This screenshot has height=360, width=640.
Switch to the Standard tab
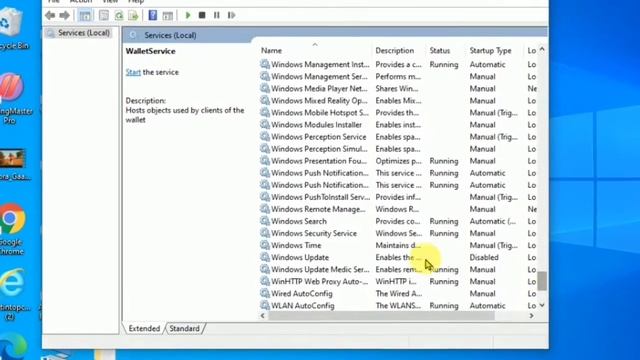(x=184, y=329)
